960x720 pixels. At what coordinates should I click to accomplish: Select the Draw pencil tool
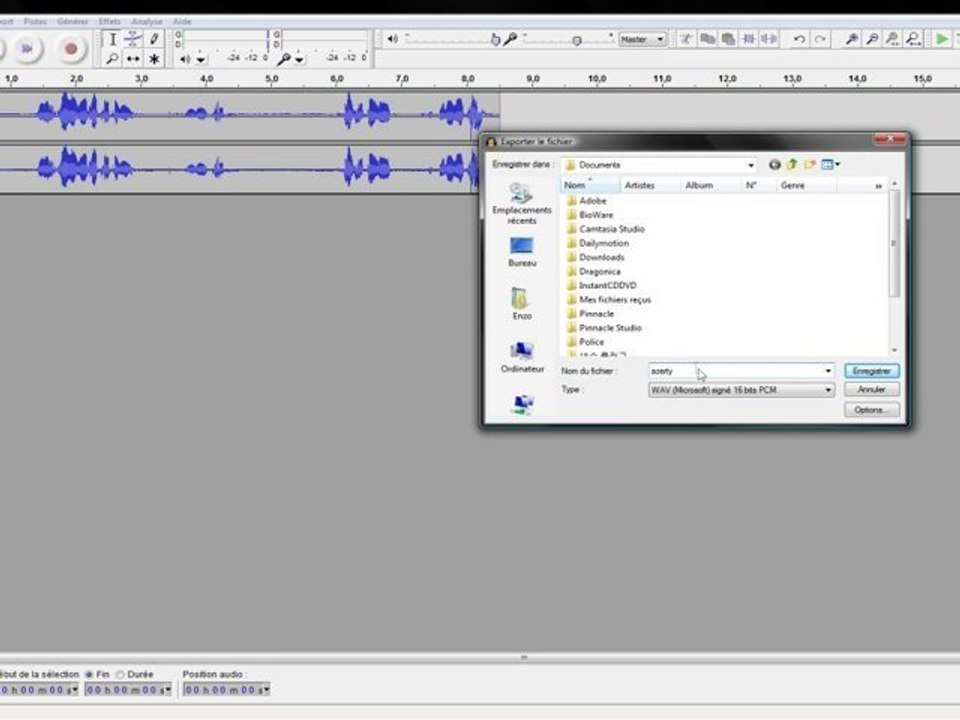click(x=154, y=40)
